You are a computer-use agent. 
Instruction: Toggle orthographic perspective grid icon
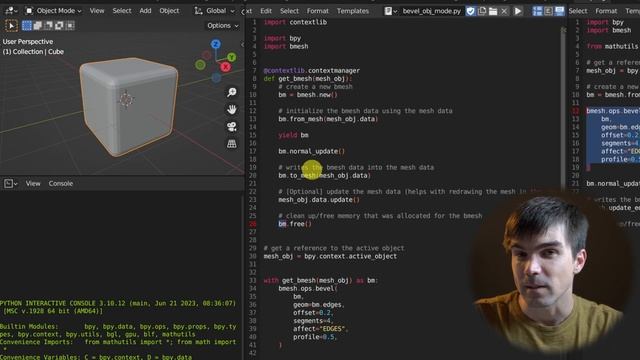point(232,144)
